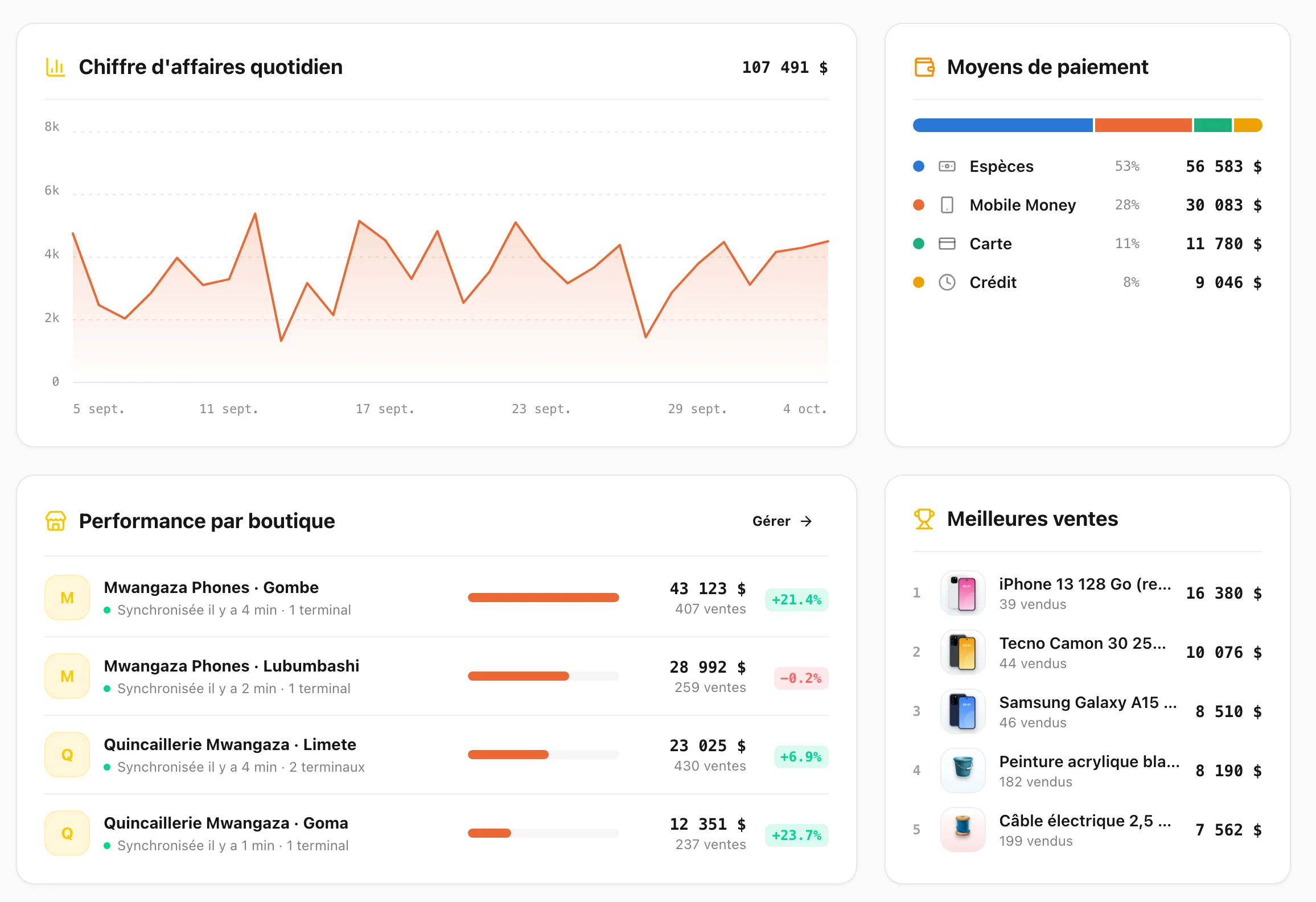Click the 107 491 $ total revenue value
The image size is (1316, 902).
(785, 67)
